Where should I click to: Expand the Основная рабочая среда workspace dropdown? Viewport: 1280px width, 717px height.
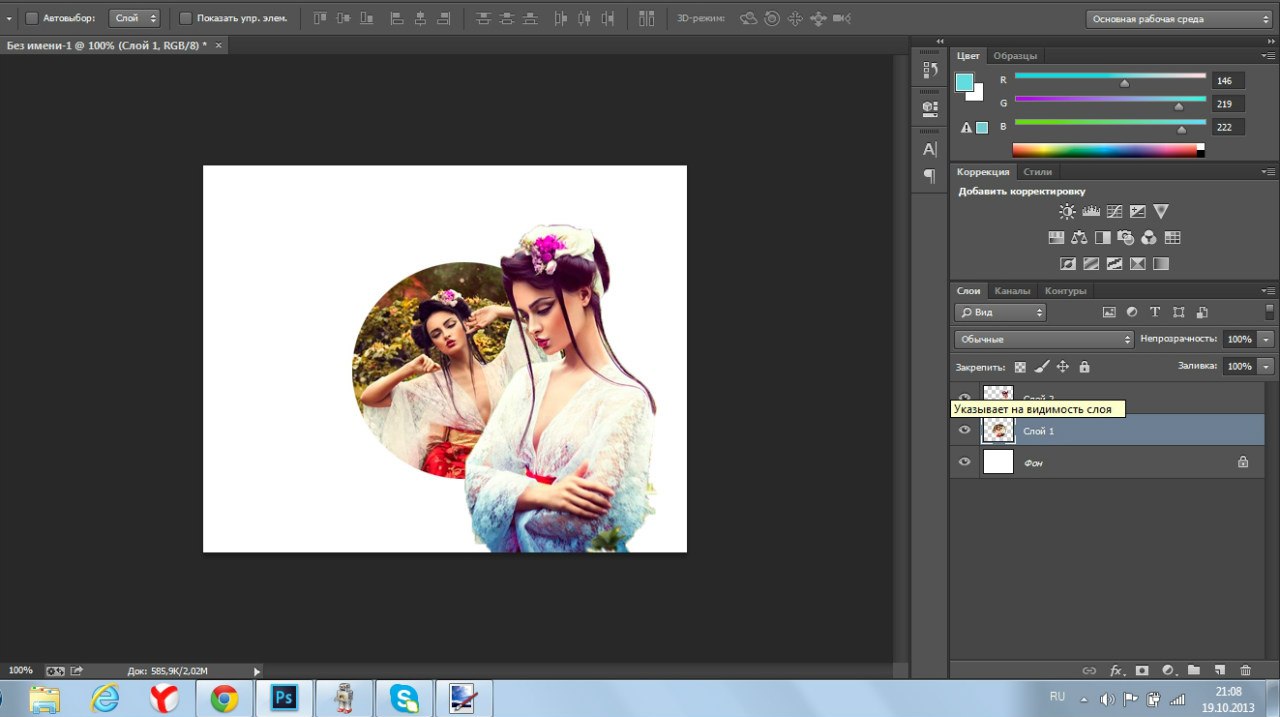(1178, 19)
